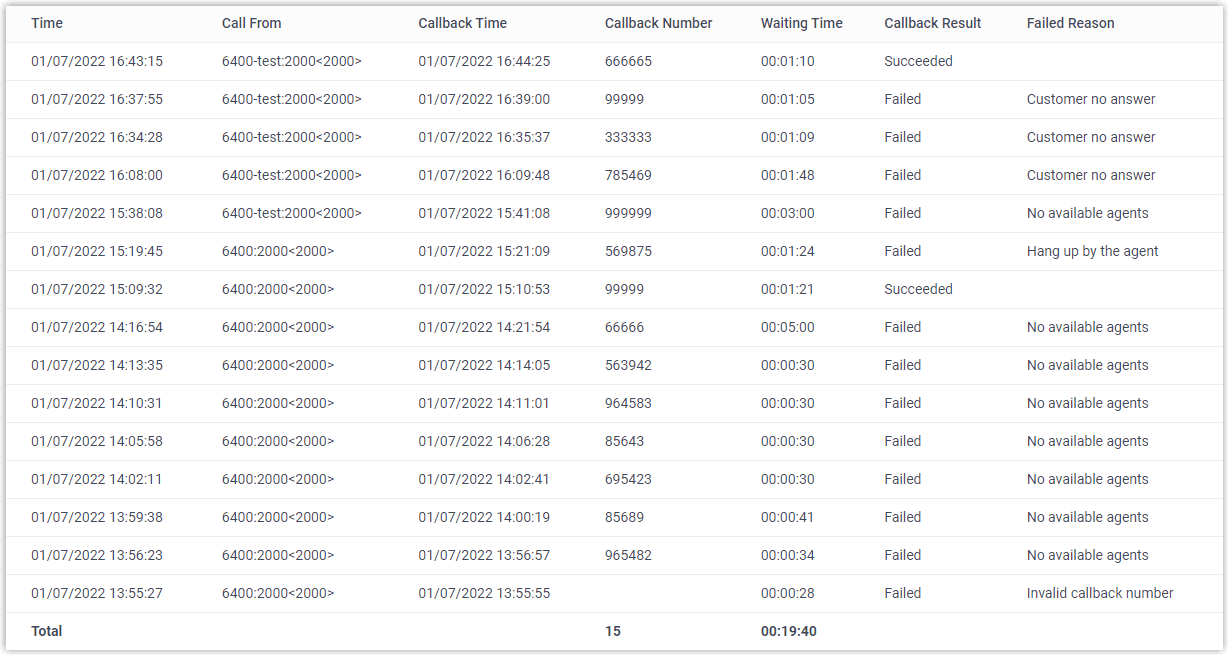
Task: Sort by the Callback Number column header
Action: [x=658, y=23]
